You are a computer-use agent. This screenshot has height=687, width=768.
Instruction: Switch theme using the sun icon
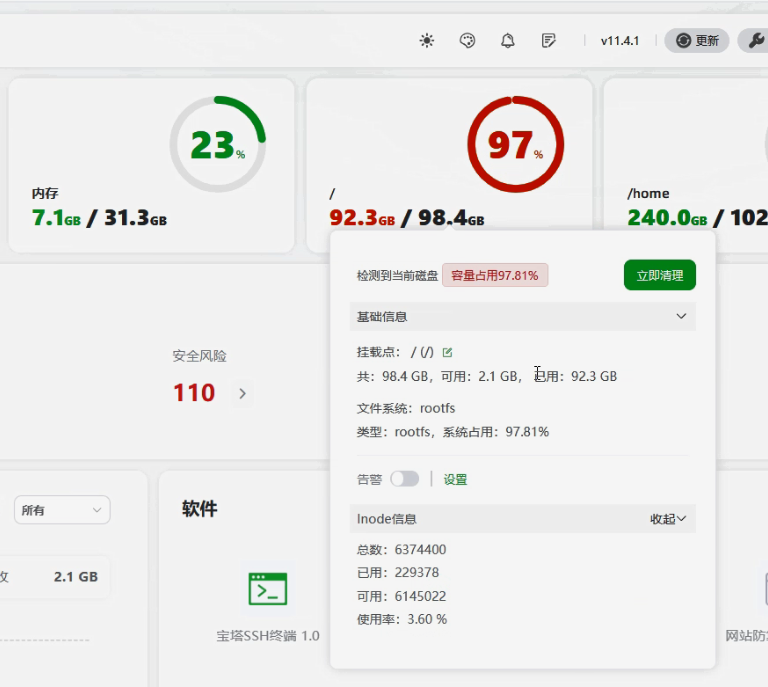click(427, 41)
